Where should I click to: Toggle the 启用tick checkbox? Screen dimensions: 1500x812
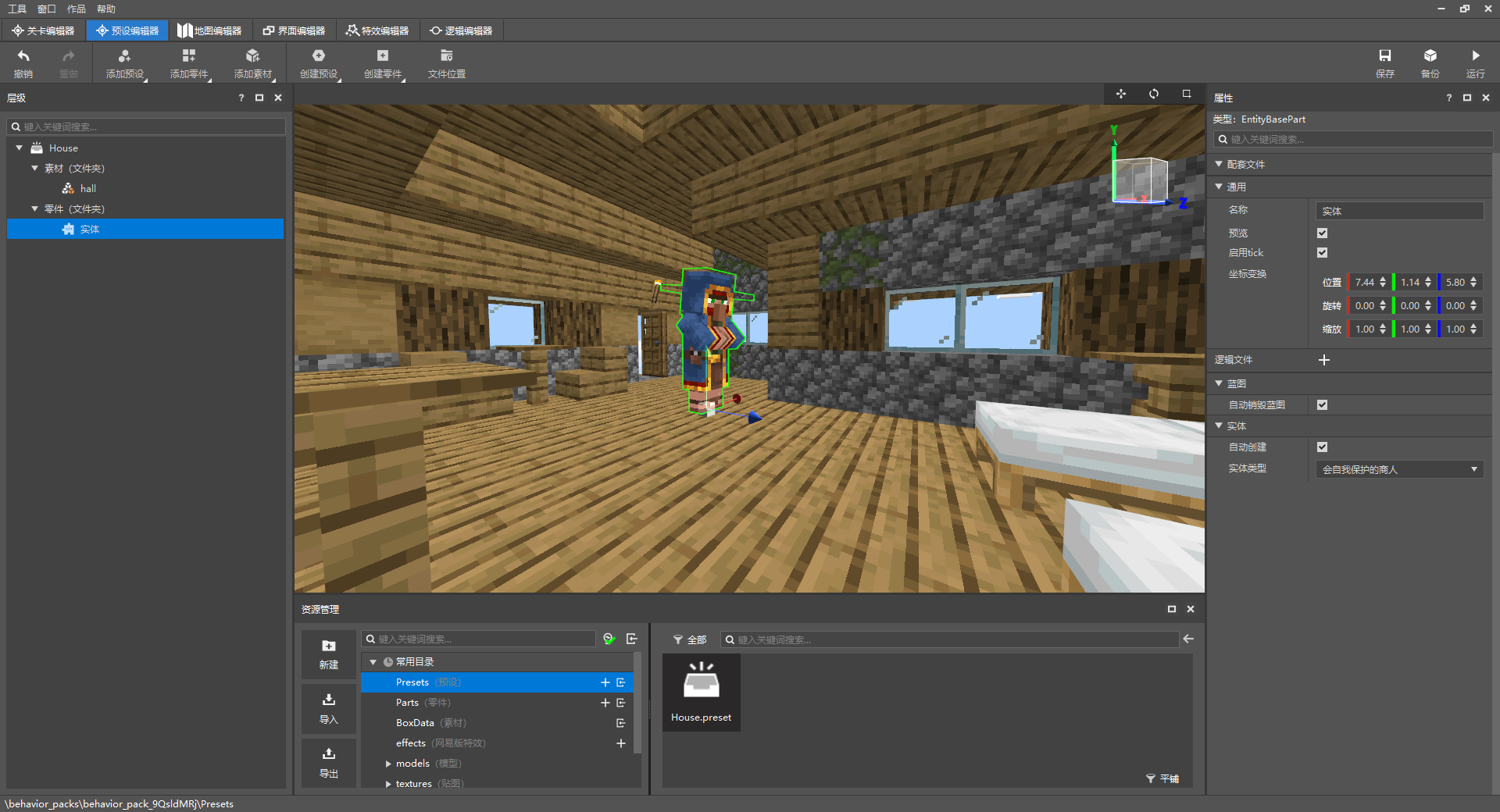tap(1322, 252)
